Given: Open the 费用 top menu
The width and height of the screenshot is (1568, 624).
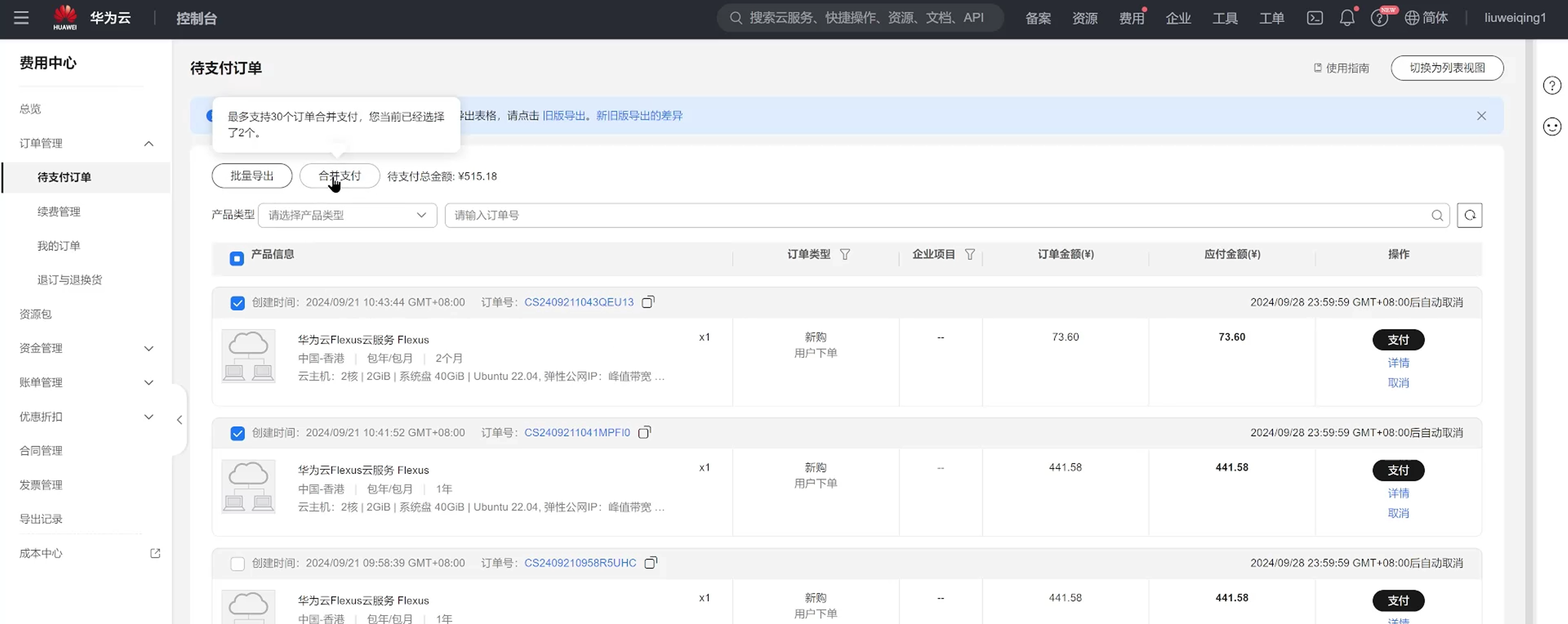Looking at the screenshot, I should (x=1131, y=18).
